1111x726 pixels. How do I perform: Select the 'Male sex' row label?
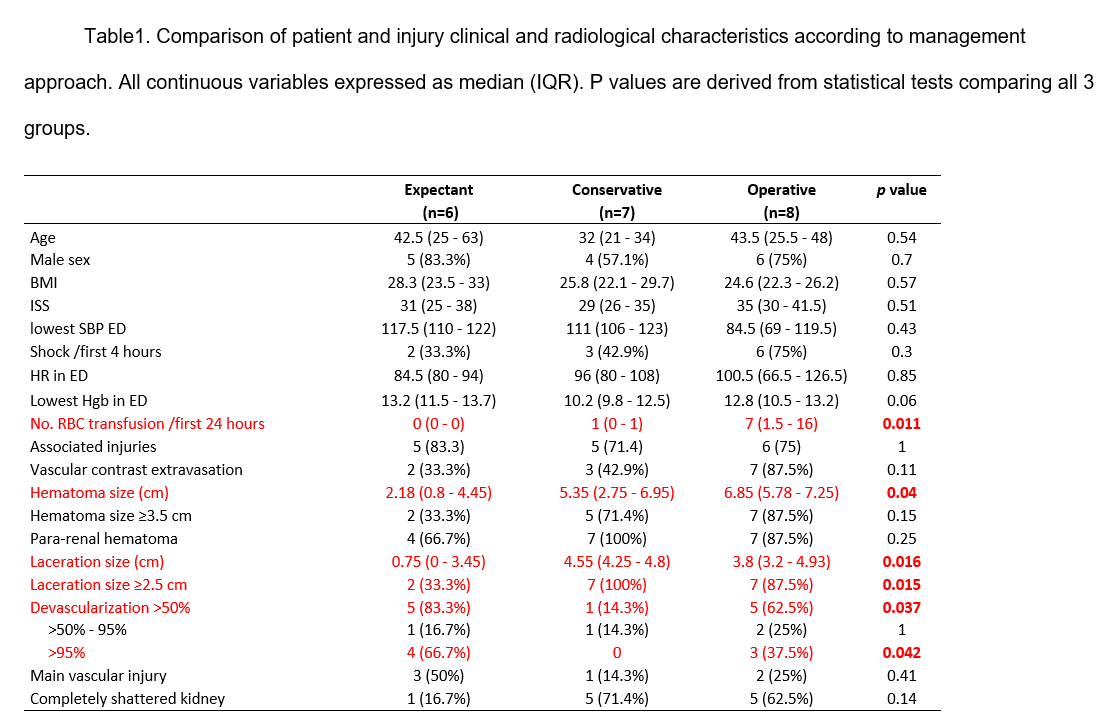point(60,260)
